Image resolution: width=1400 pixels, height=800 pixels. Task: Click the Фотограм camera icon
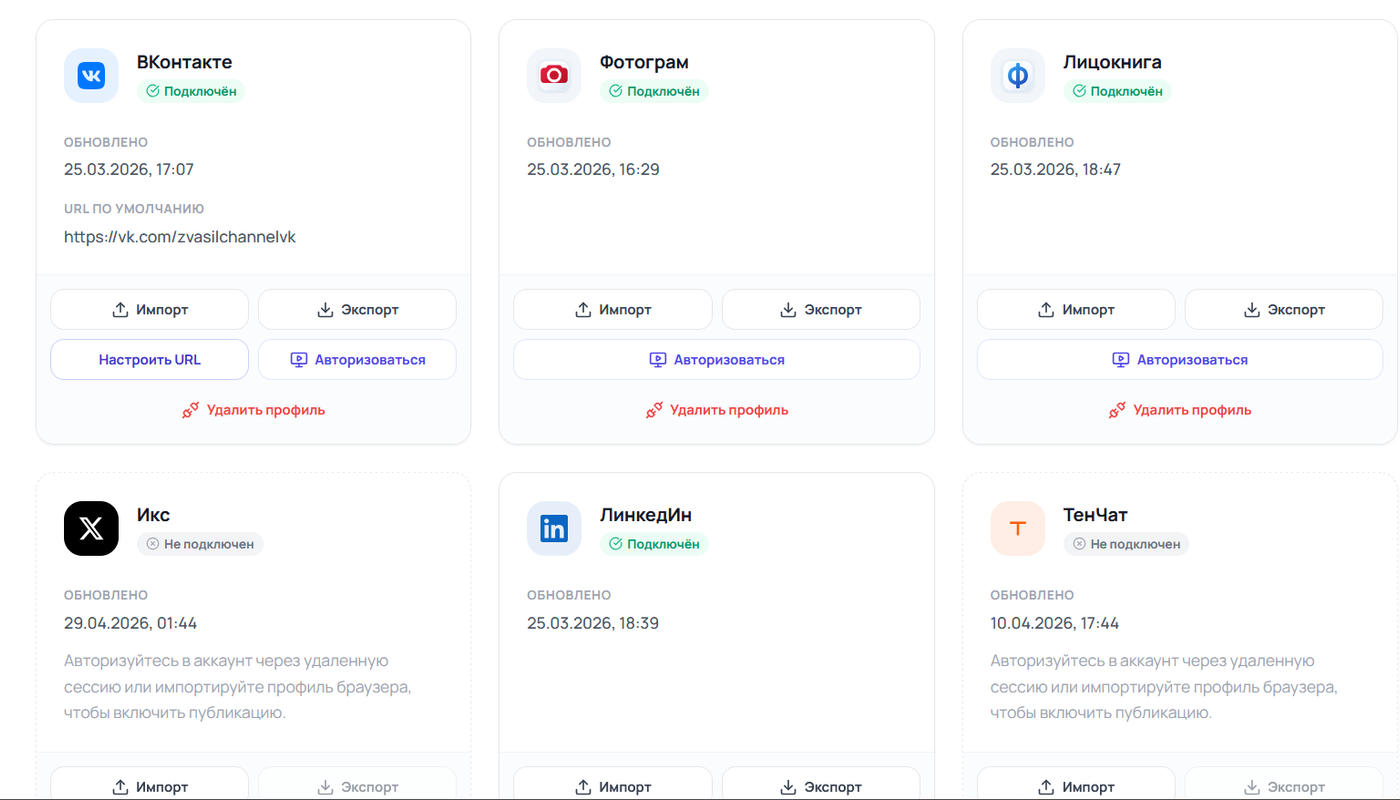(x=554, y=76)
